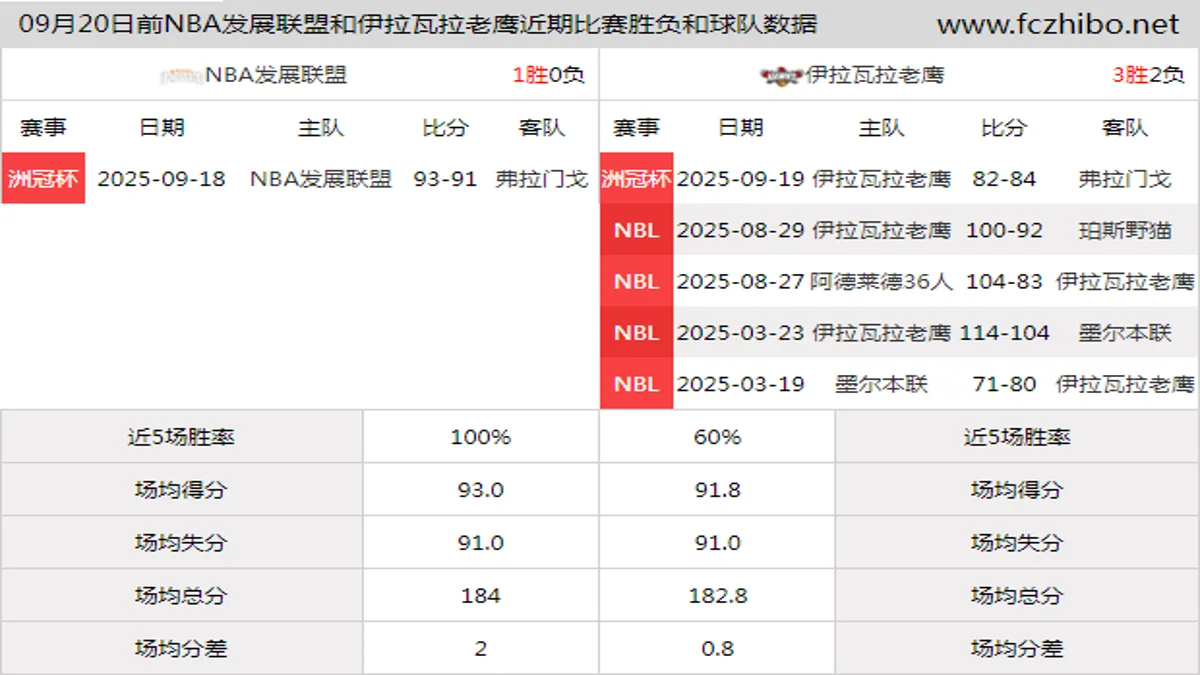Image resolution: width=1200 pixels, height=675 pixels.
Task: Click the 伊拉瓦拉老鹰 team logo
Action: click(x=781, y=75)
